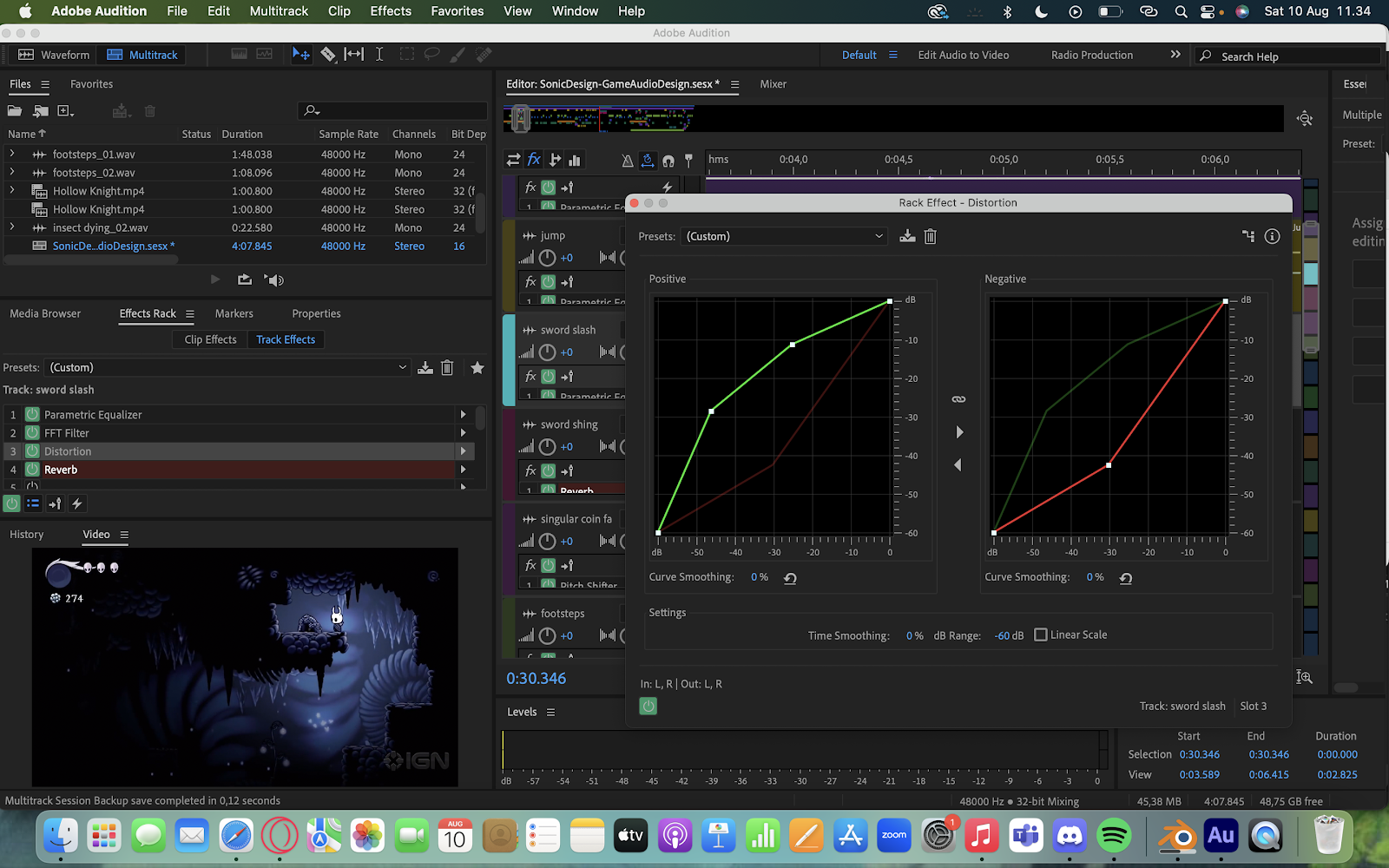
Task: Toggle the metronome icon
Action: [628, 161]
